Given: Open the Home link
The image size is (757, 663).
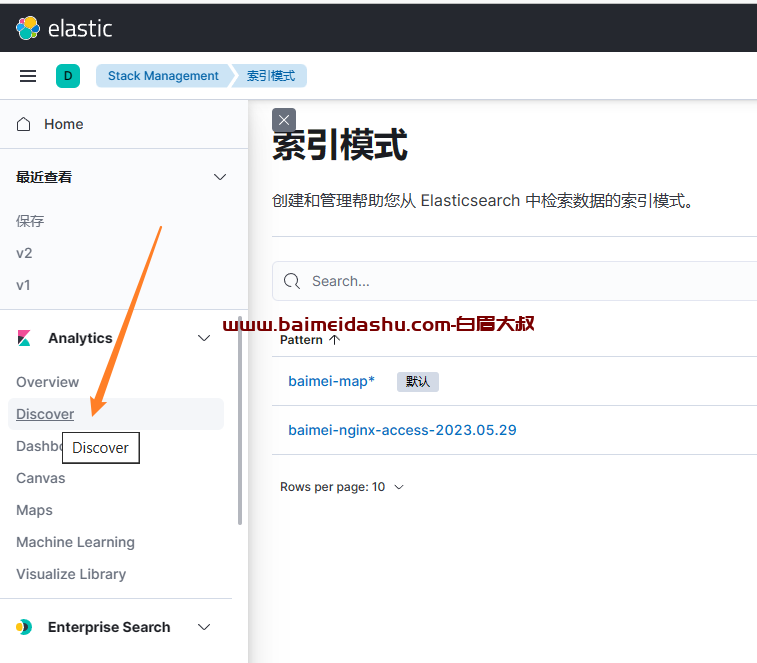Looking at the screenshot, I should [64, 124].
